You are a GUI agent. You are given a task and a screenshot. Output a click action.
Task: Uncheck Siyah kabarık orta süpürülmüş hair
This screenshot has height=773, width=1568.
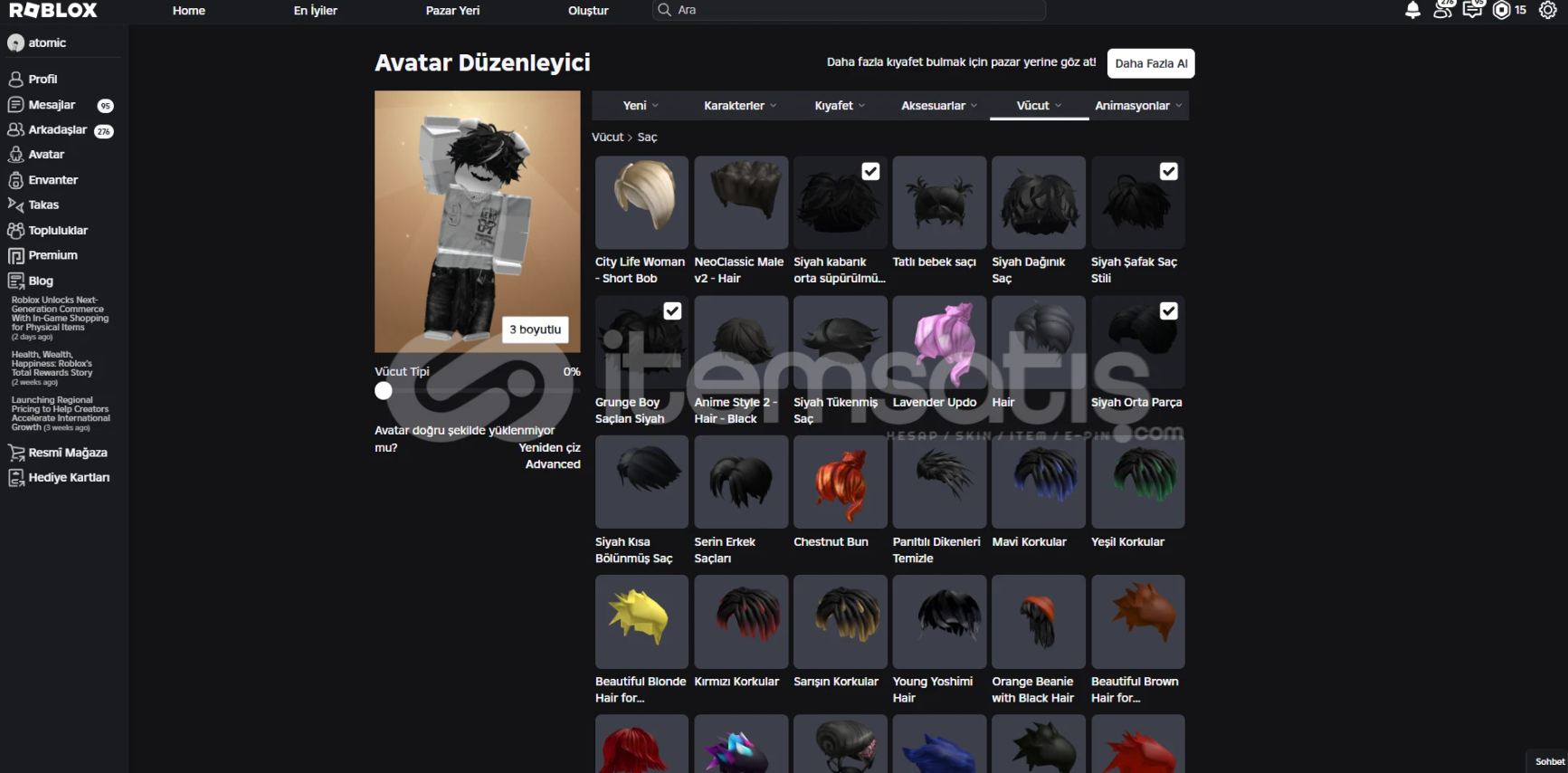click(870, 171)
